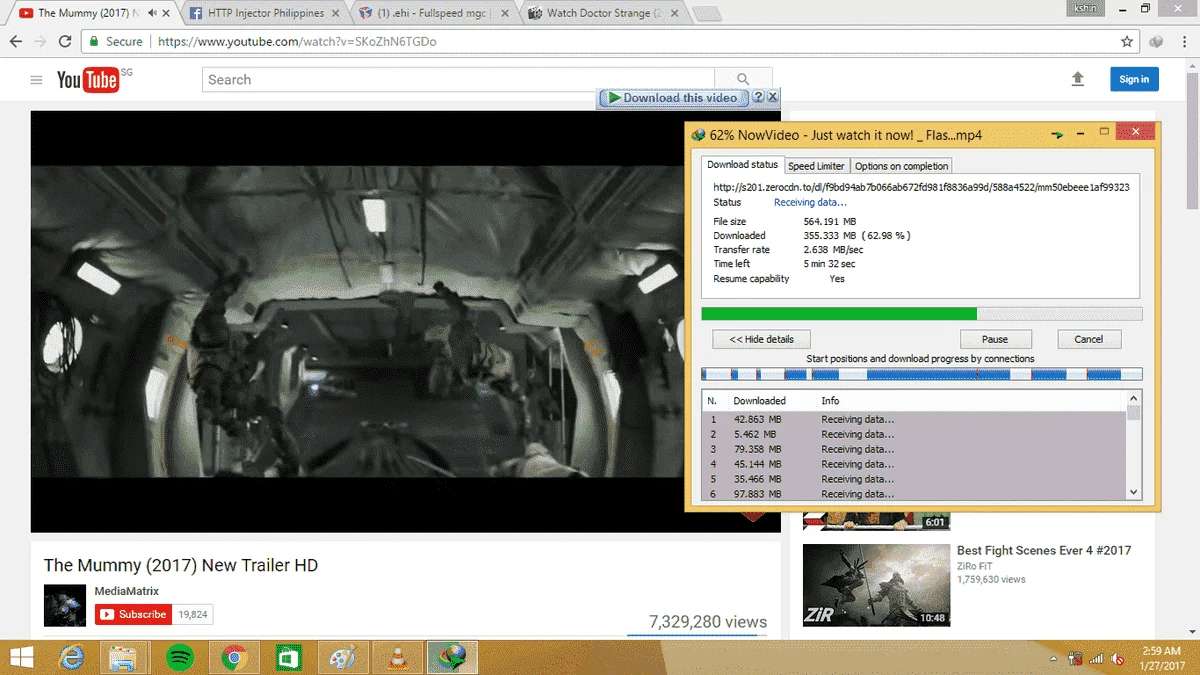Open the Chrome three-dot menu
Viewport: 1200px width, 675px height.
pyautogui.click(x=1183, y=42)
